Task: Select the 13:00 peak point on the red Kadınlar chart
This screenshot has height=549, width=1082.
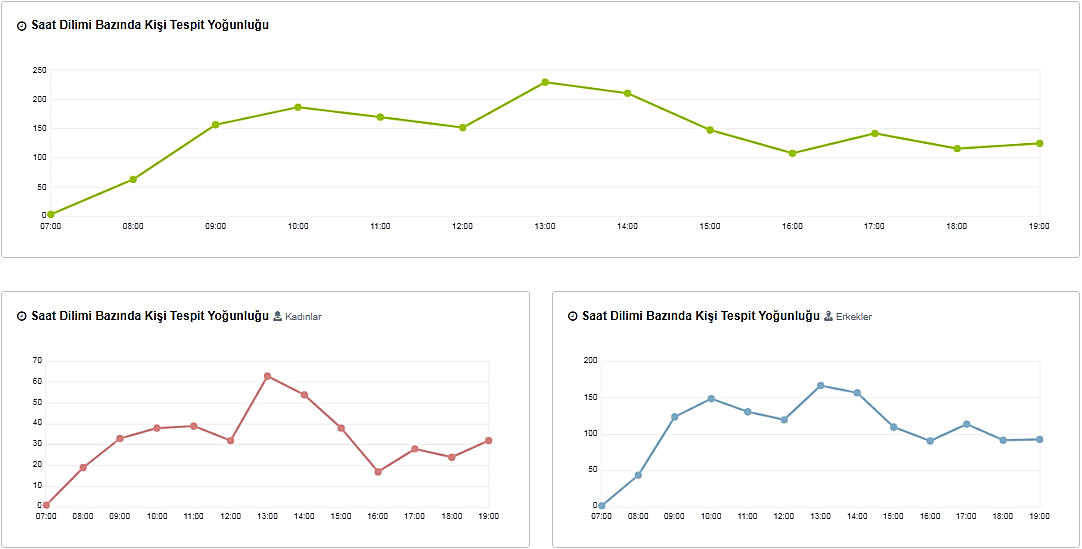Action: (x=267, y=376)
